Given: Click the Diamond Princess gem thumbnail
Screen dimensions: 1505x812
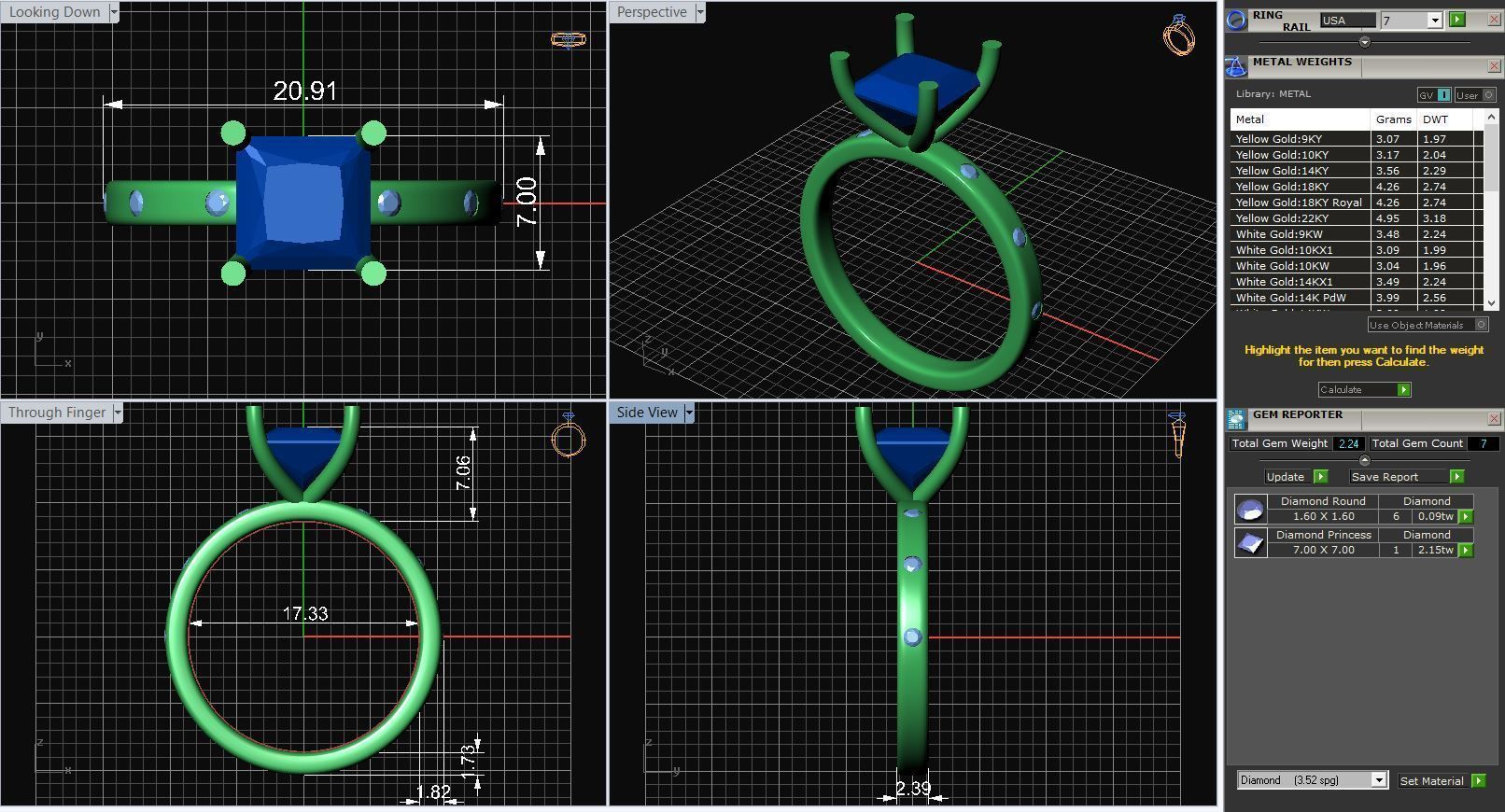Looking at the screenshot, I should (1250, 542).
